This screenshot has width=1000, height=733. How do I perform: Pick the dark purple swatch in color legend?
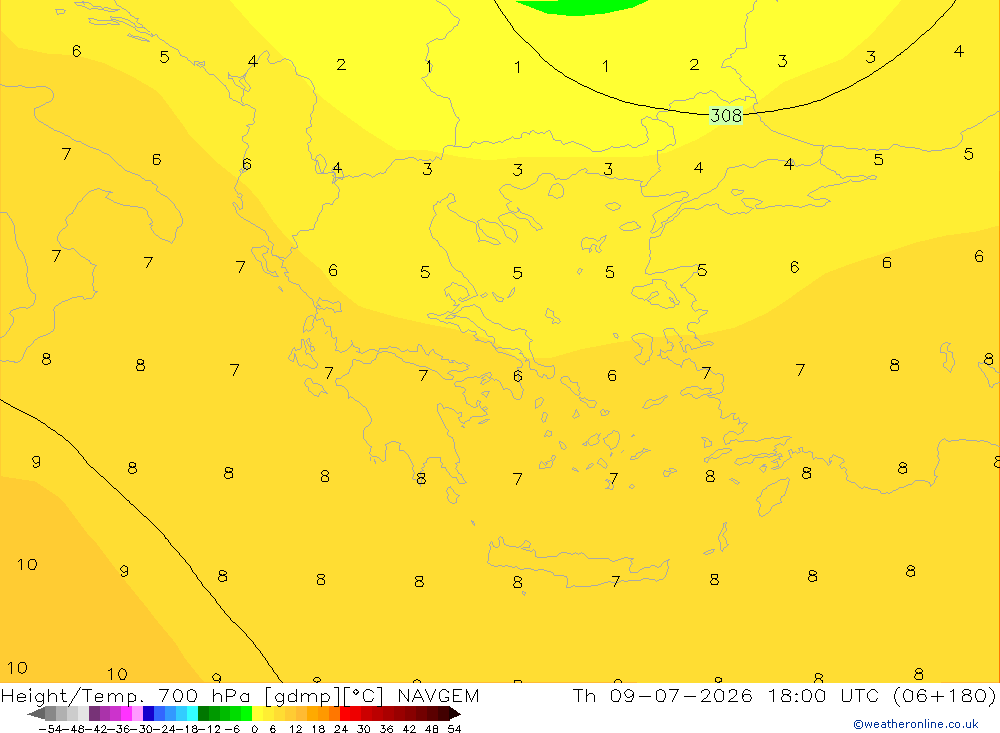[94, 714]
